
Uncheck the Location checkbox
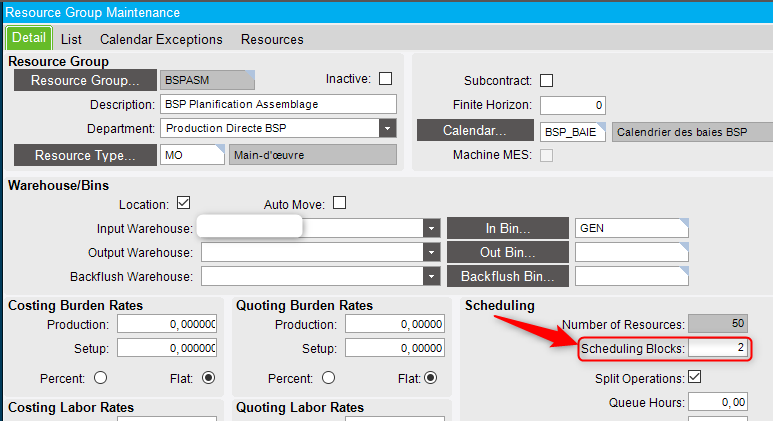tap(183, 203)
